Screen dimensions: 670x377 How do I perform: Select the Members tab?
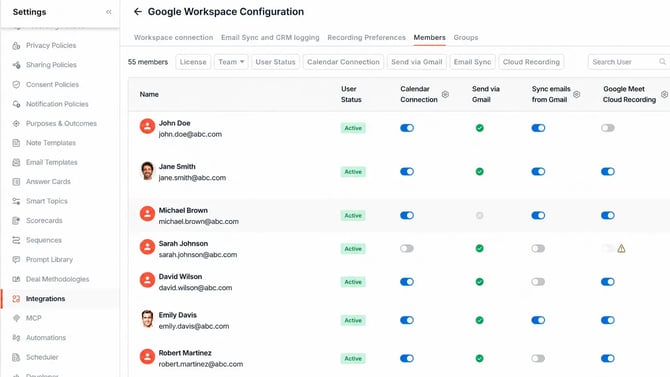(429, 38)
